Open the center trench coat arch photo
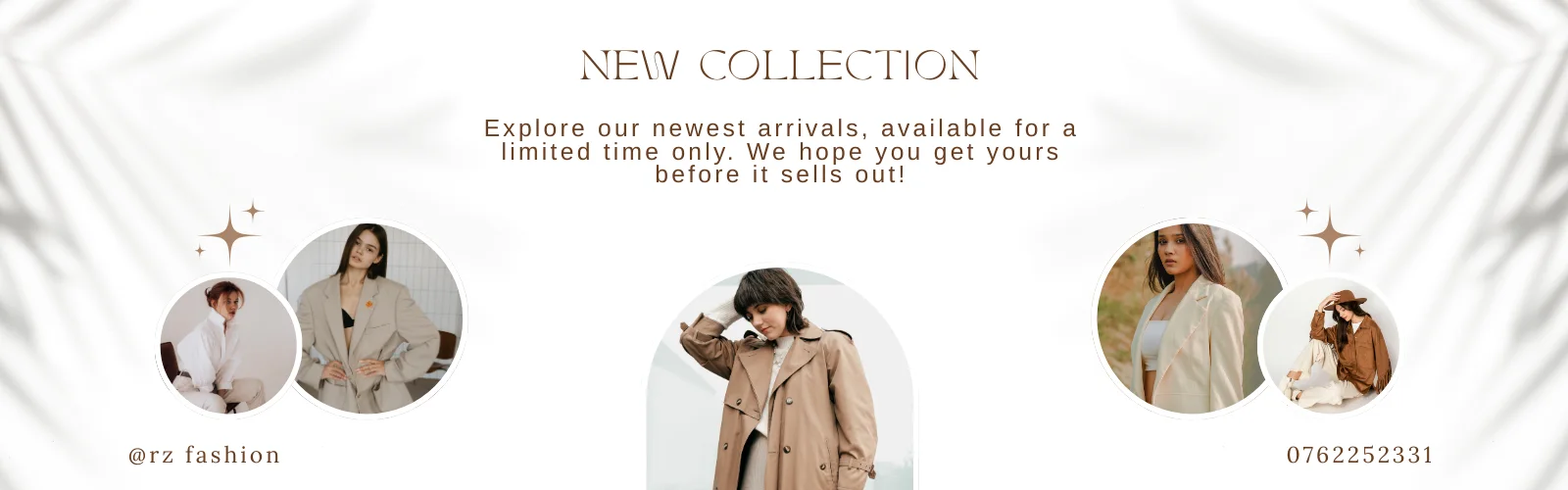Image resolution: width=1568 pixels, height=490 pixels. pos(780,378)
